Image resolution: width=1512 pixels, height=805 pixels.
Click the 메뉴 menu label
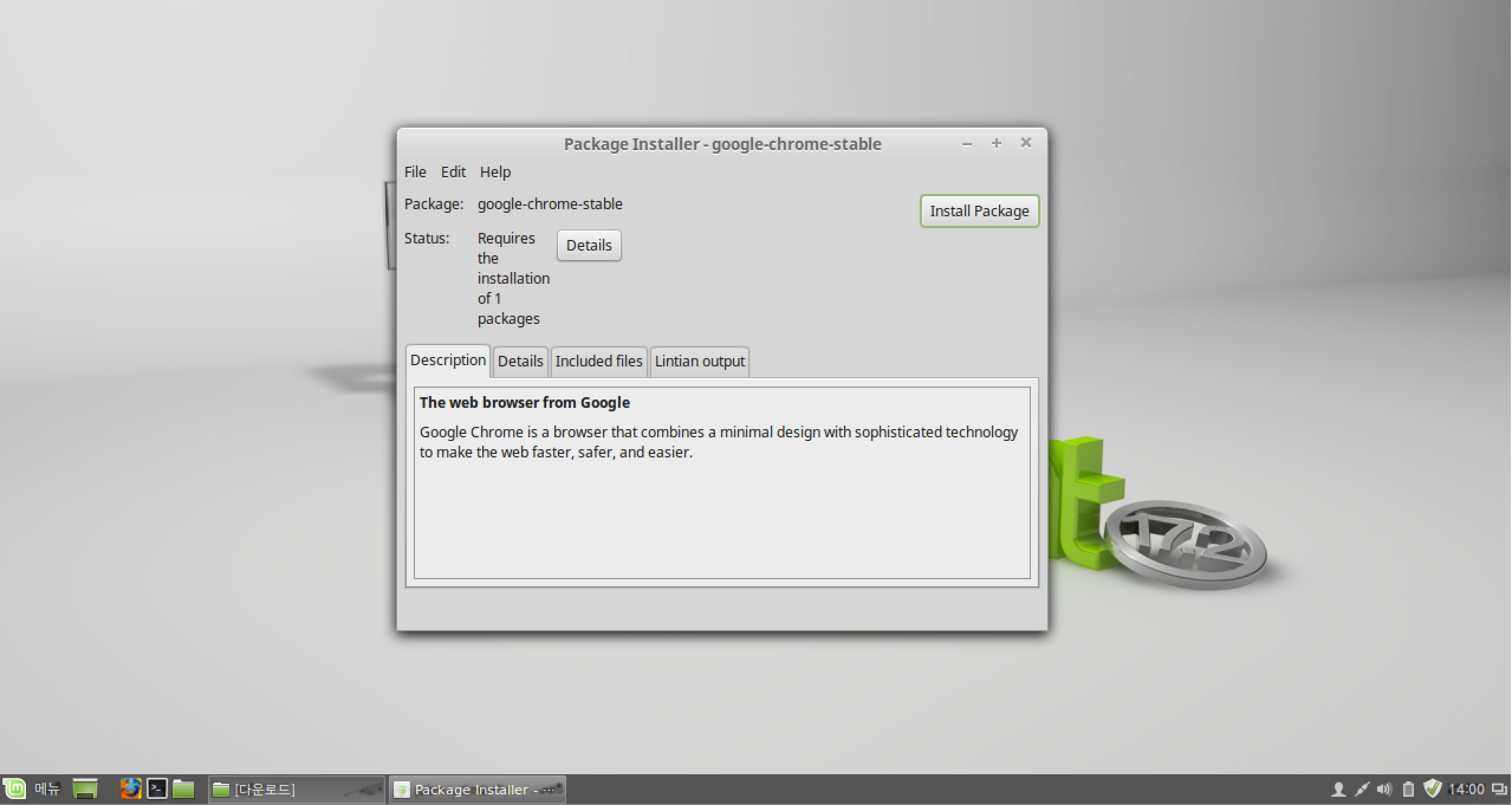click(x=47, y=789)
